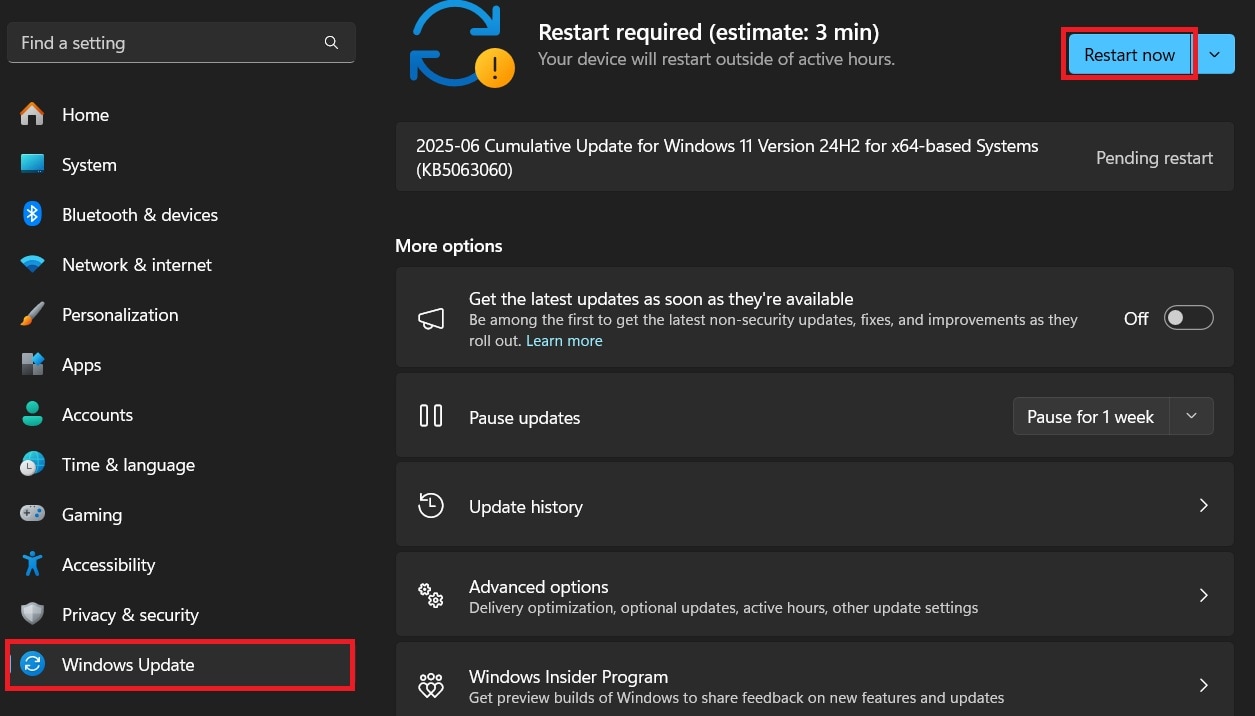Click the Time & language globe icon
Viewport: 1255px width, 716px height.
coord(32,464)
